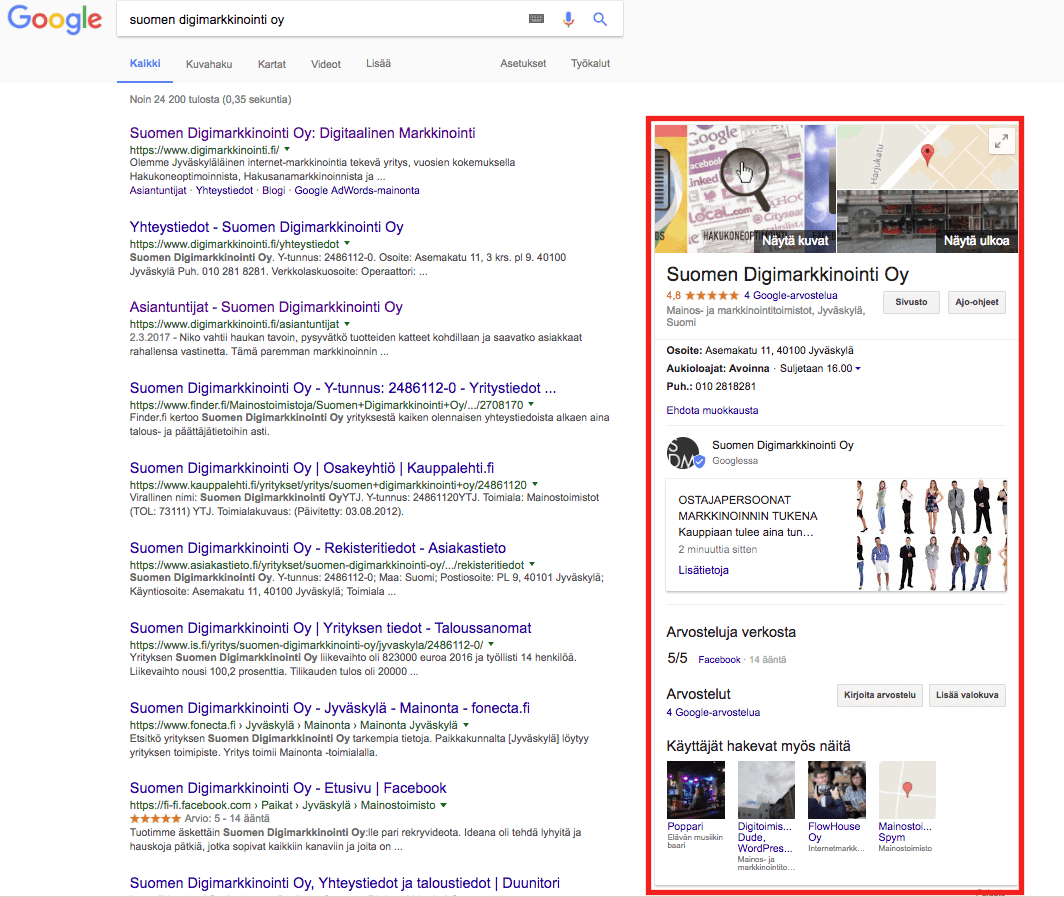Open the Lisää menu
The height and width of the screenshot is (897, 1064).
[x=379, y=64]
